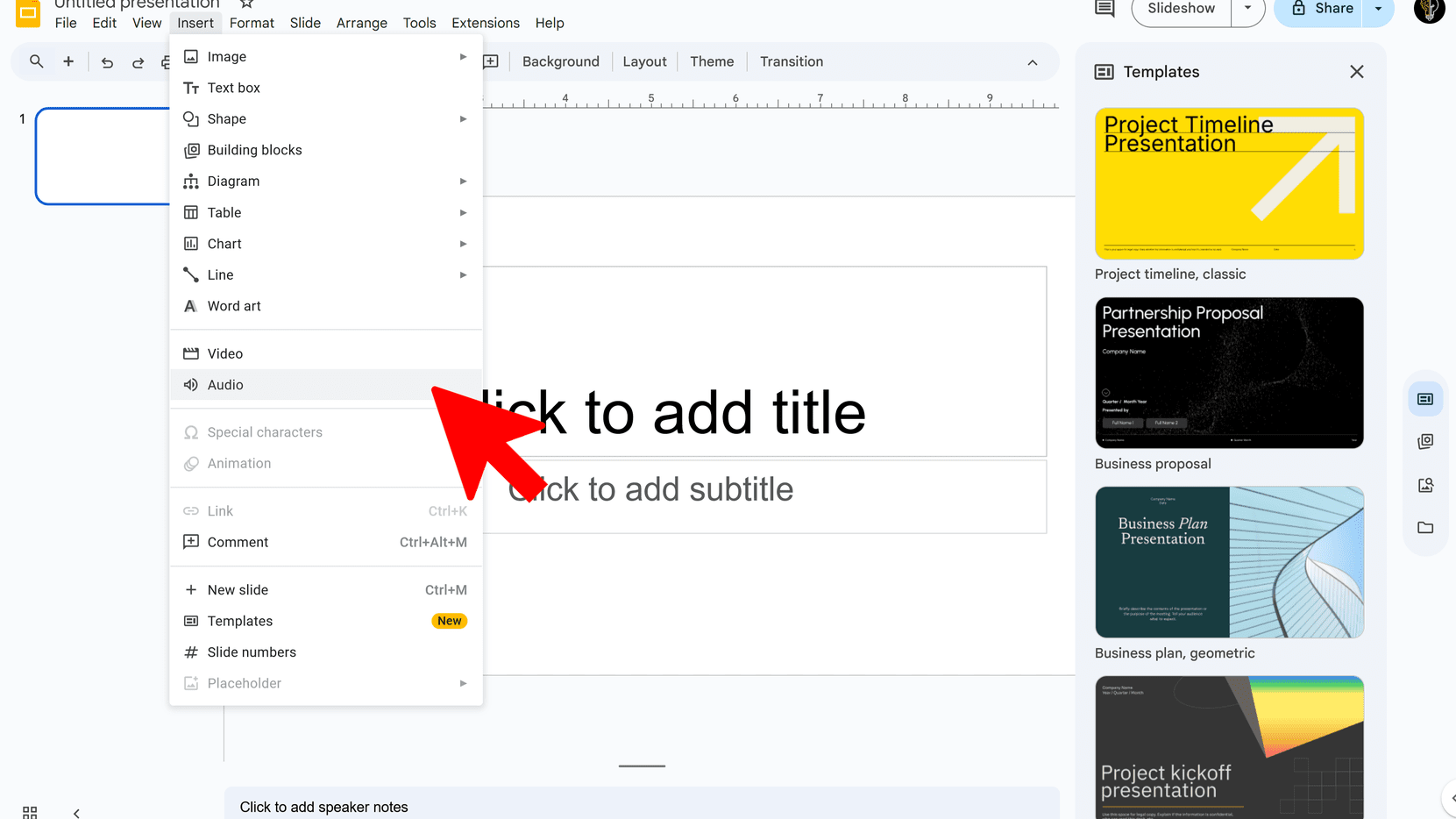1456x819 pixels.
Task: Click the presentation title field
Action: pyautogui.click(x=137, y=4)
